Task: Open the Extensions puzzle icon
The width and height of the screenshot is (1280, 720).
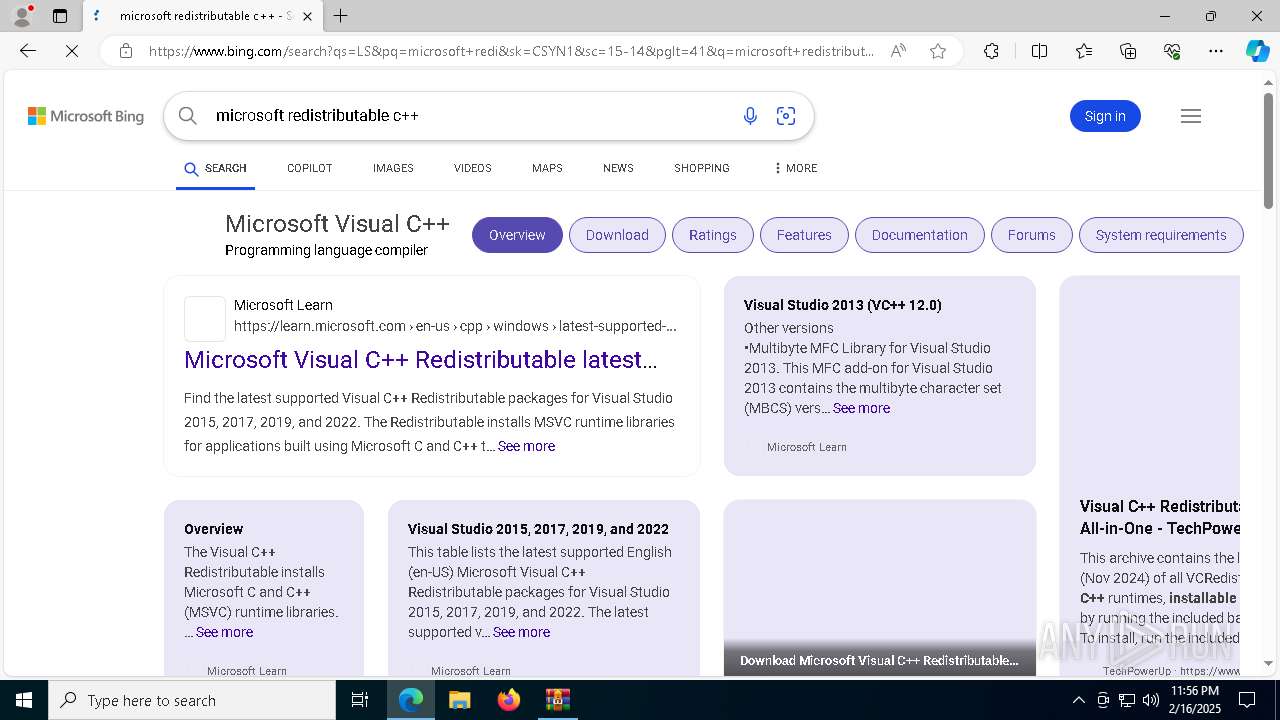Action: (x=991, y=51)
